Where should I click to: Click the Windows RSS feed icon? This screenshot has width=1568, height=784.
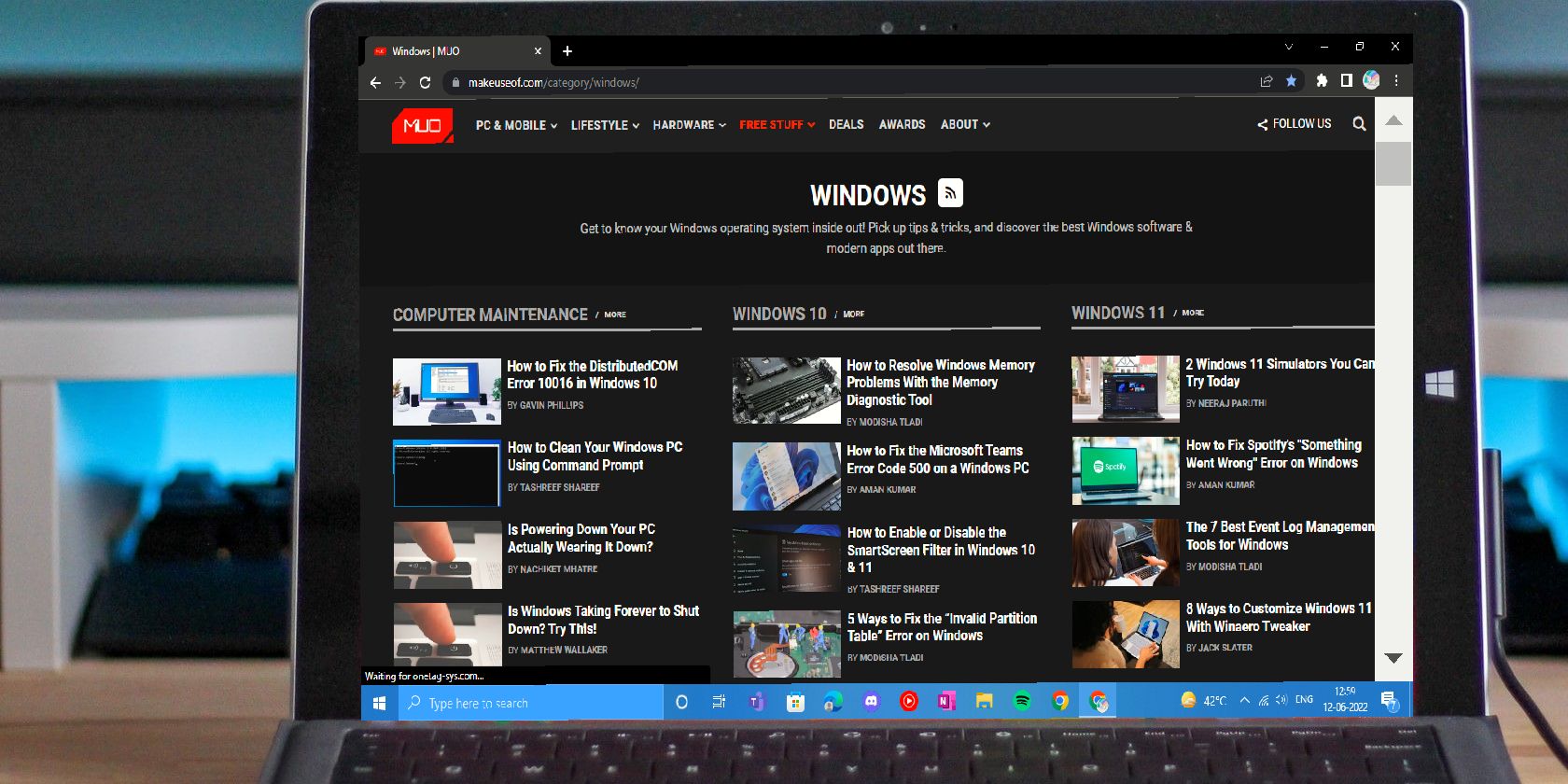click(950, 193)
